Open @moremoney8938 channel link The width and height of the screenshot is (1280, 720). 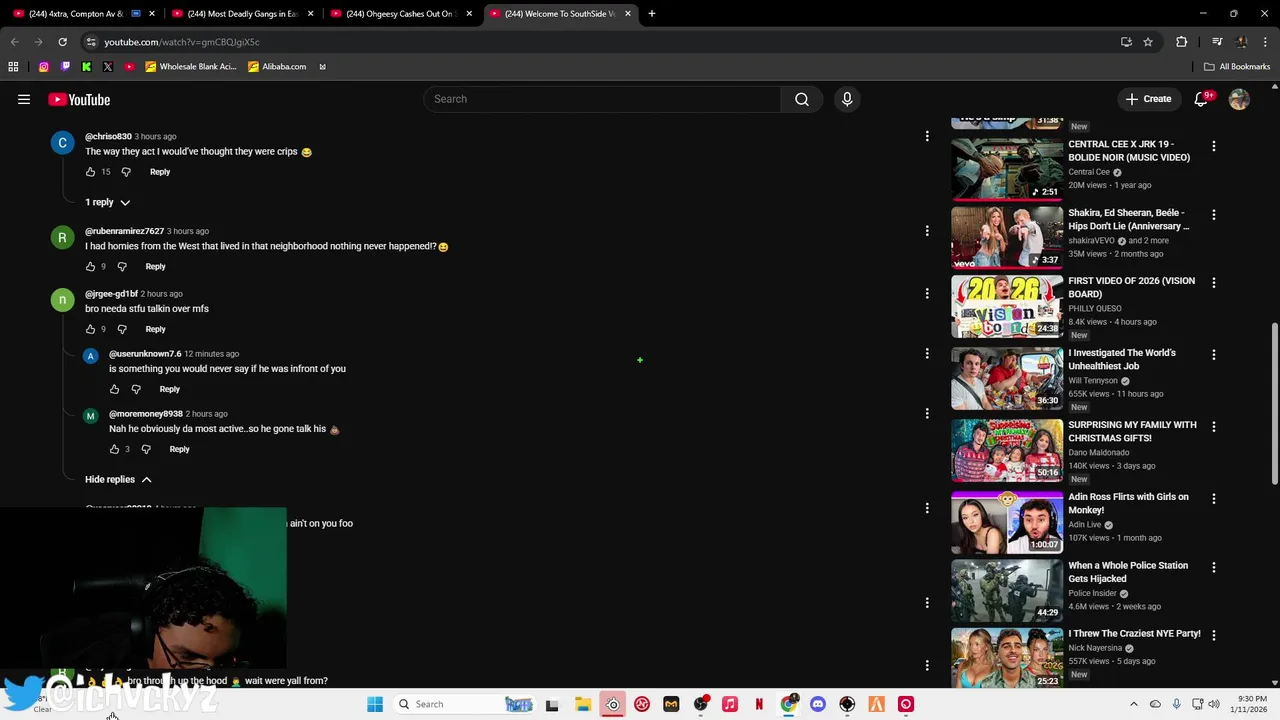[x=146, y=414]
